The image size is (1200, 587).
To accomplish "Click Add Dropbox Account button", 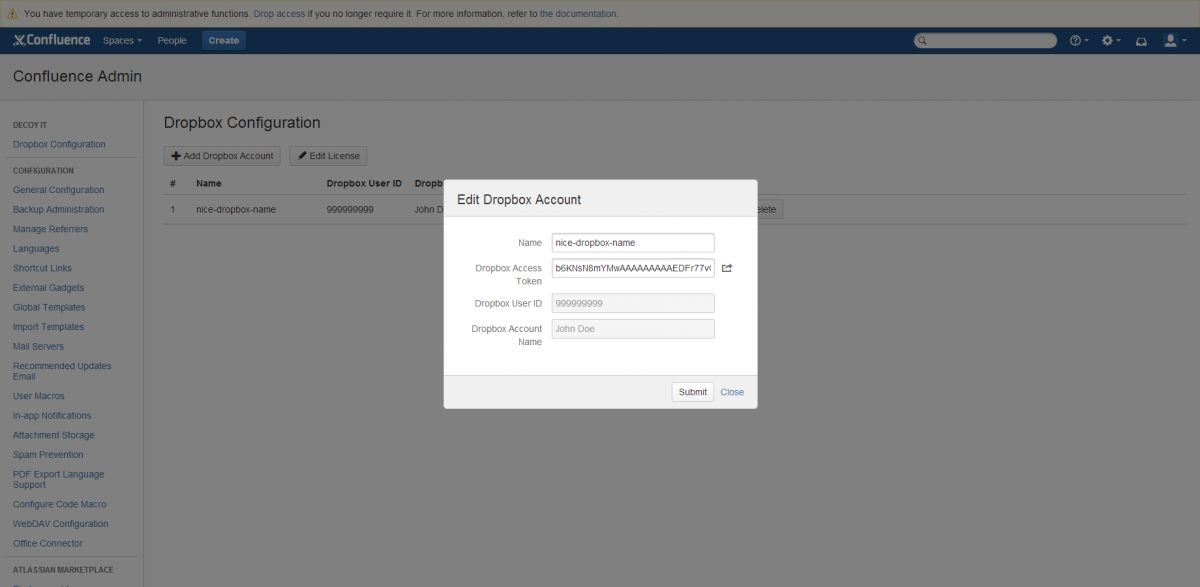I will 222,156.
